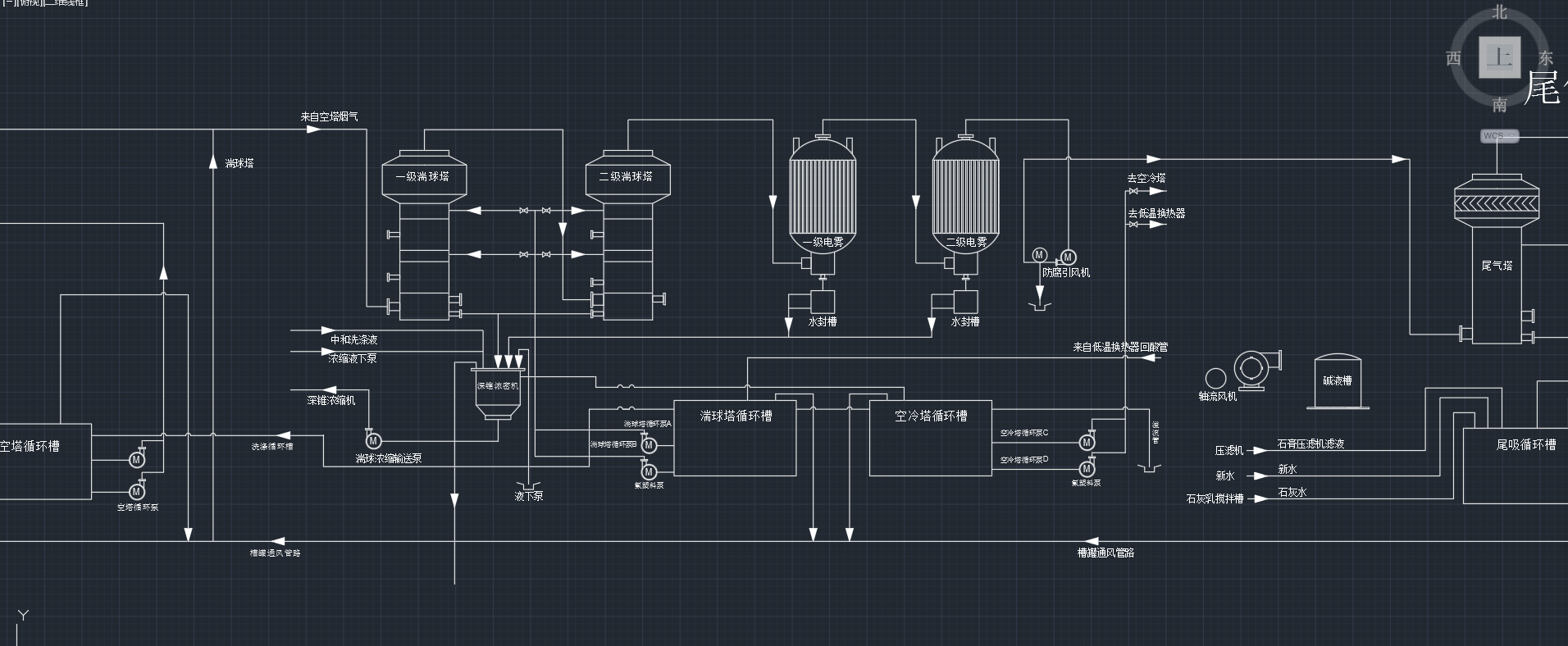Click the 西 west compass label
The image size is (1568, 646).
[x=1453, y=58]
